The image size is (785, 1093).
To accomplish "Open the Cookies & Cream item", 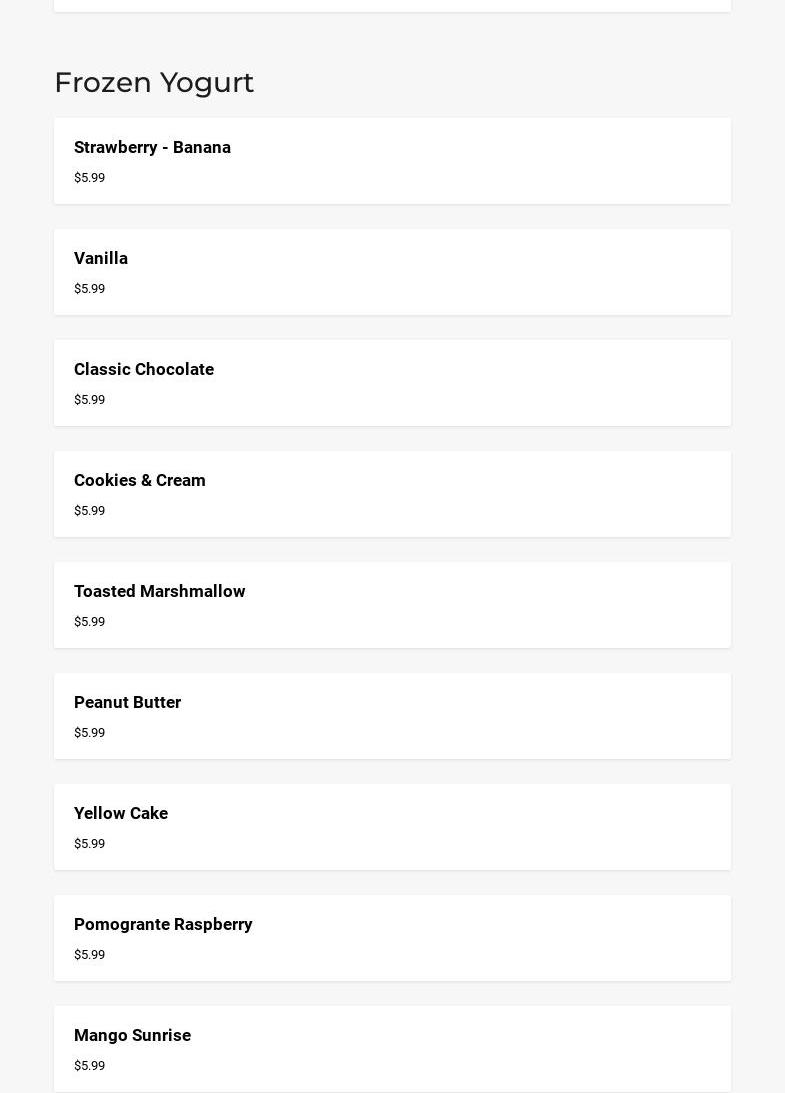I will [140, 481].
